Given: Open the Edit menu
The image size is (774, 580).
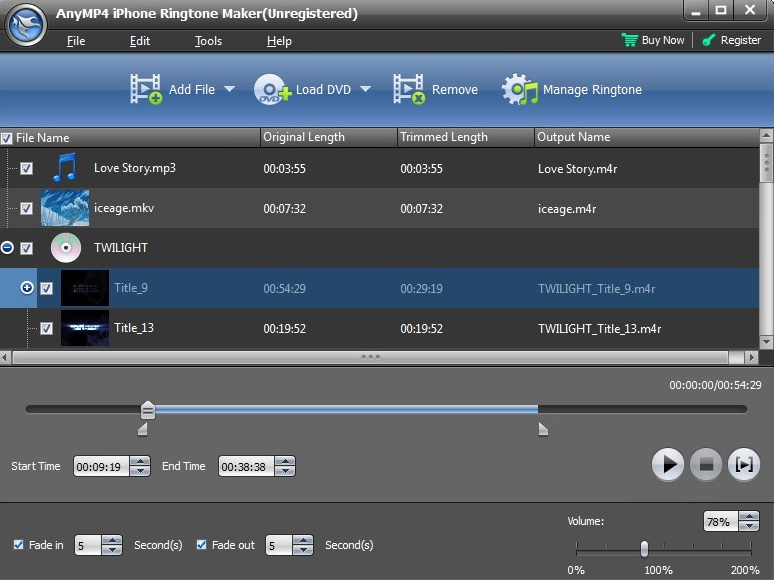Looking at the screenshot, I should [x=140, y=41].
